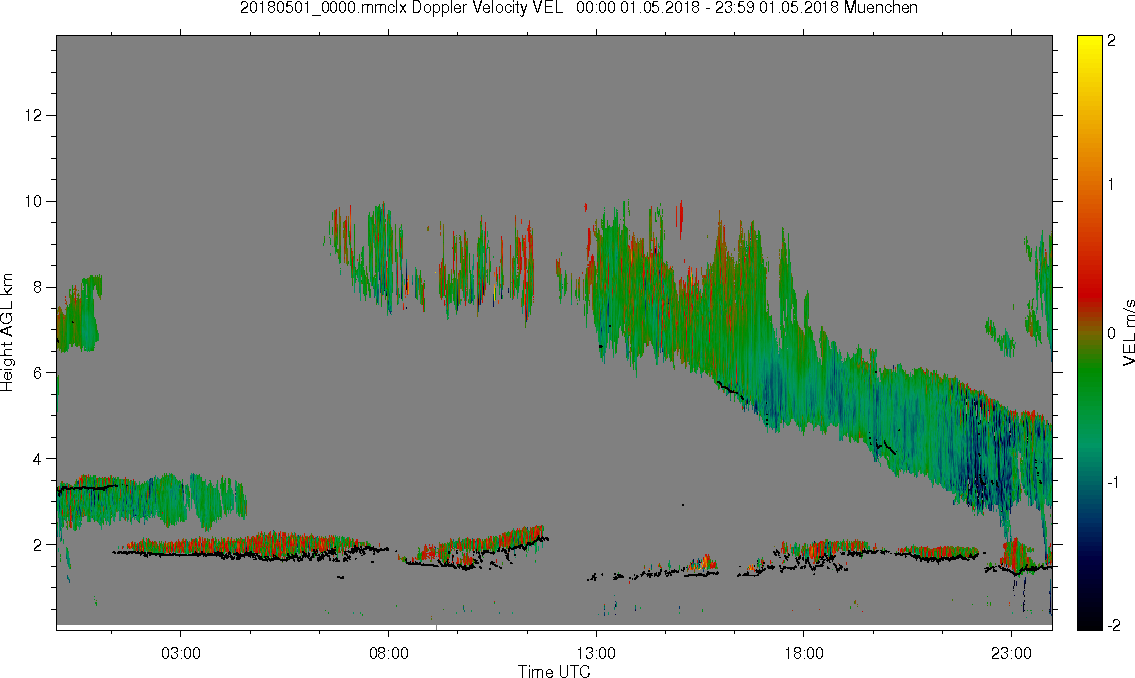Screen dimensions: 1135x678
Task: Click the 03:00 time tick label
Action: pos(180,653)
